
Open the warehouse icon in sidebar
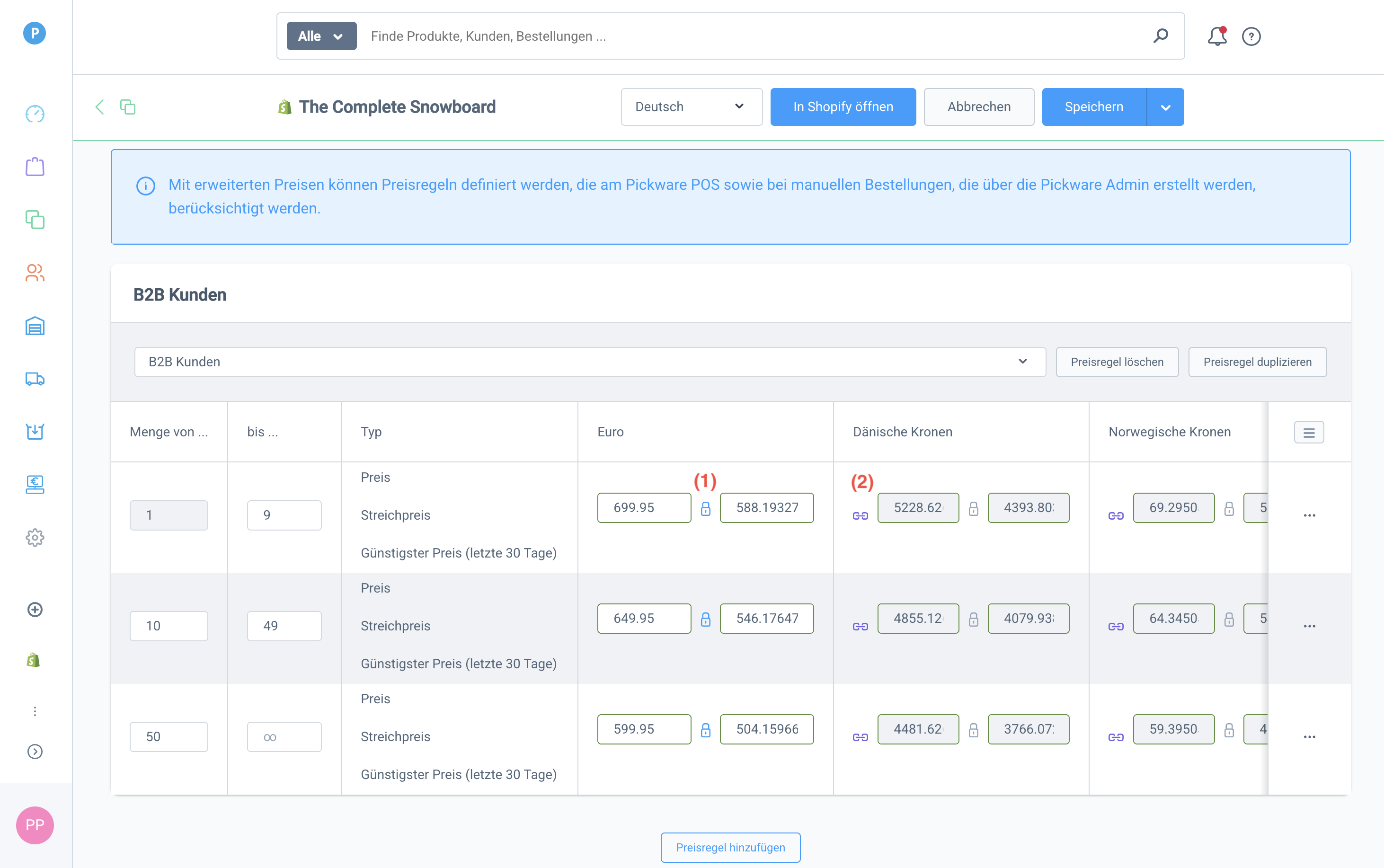click(35, 326)
